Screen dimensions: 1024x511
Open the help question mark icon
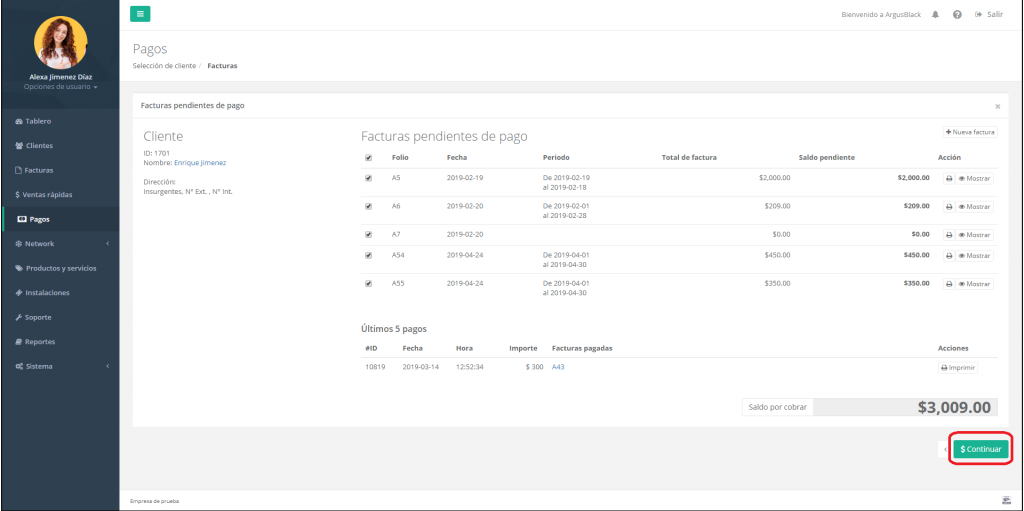[957, 14]
